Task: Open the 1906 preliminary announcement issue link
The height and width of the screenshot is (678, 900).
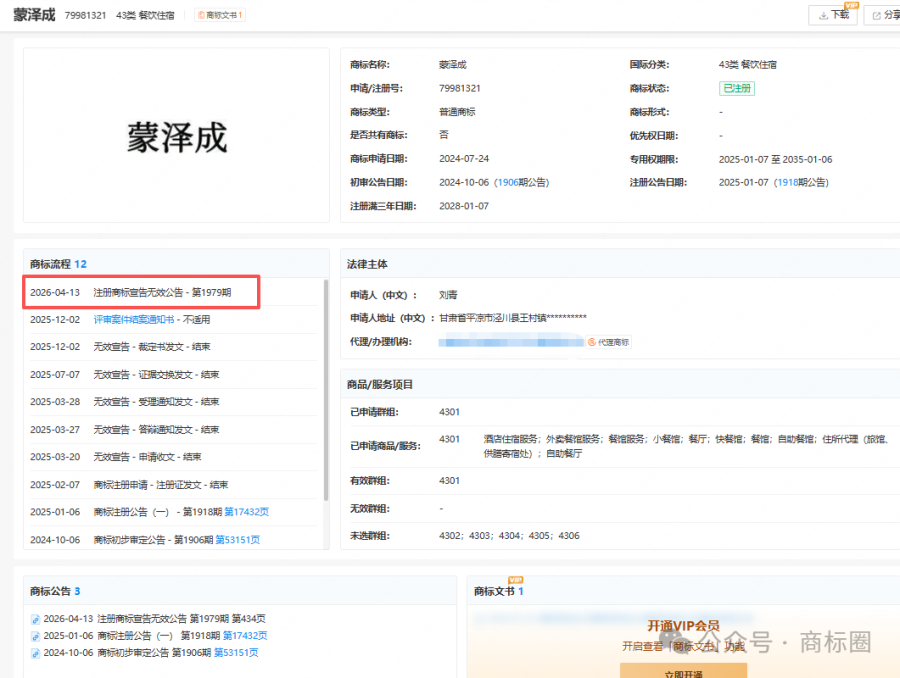Action: pyautogui.click(x=508, y=183)
